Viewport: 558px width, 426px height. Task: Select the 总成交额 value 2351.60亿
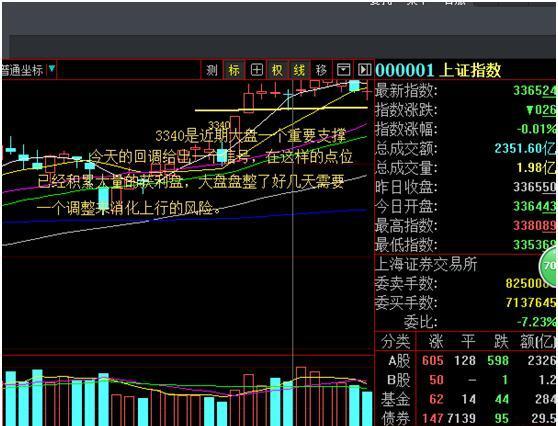click(x=525, y=148)
